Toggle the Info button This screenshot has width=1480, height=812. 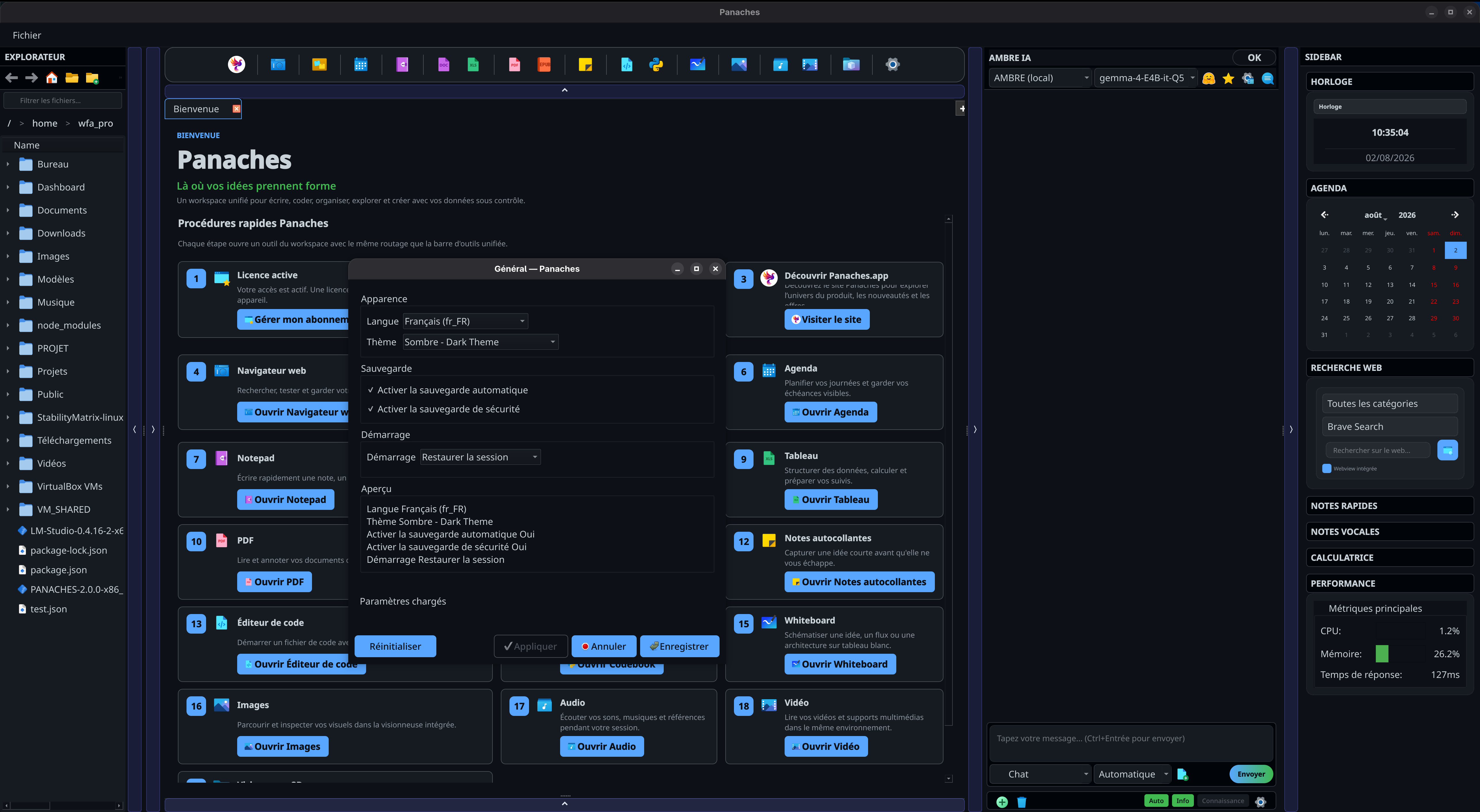point(1182,800)
